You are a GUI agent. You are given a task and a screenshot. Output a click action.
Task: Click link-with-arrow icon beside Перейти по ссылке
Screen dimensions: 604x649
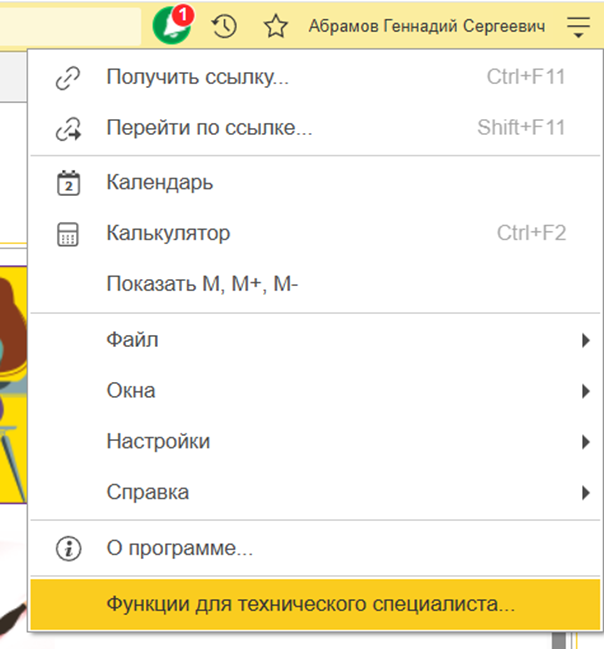[x=68, y=128]
